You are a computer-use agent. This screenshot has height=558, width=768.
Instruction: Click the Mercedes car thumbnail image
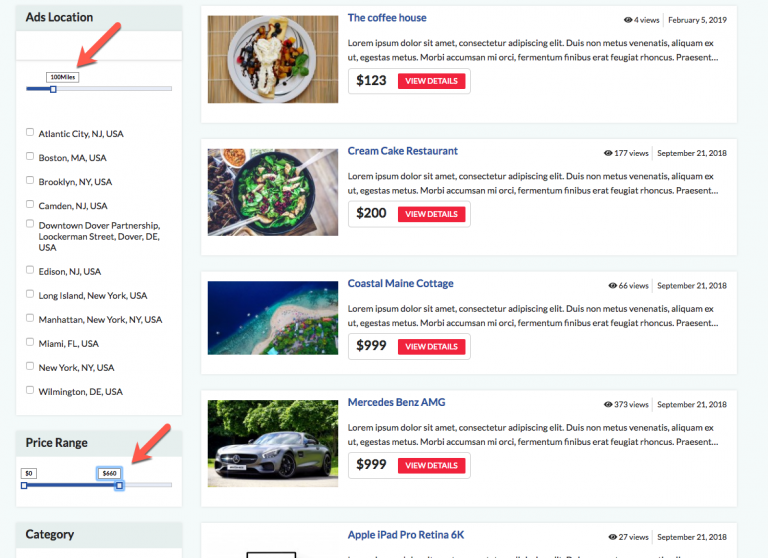pyautogui.click(x=273, y=444)
